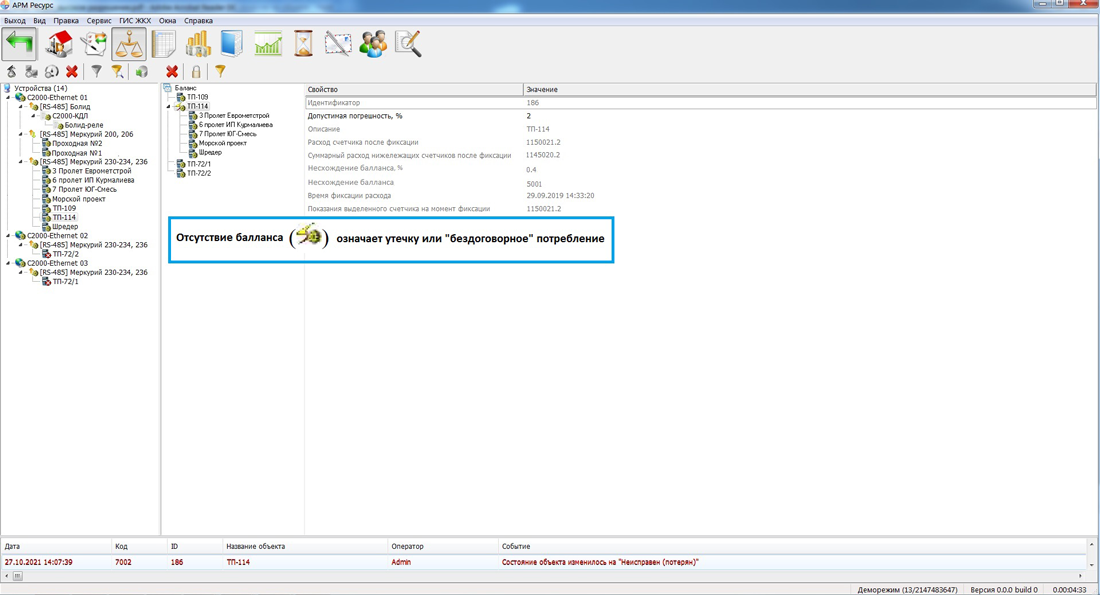
Task: Click the red X in devices toolbar
Action: (72, 72)
